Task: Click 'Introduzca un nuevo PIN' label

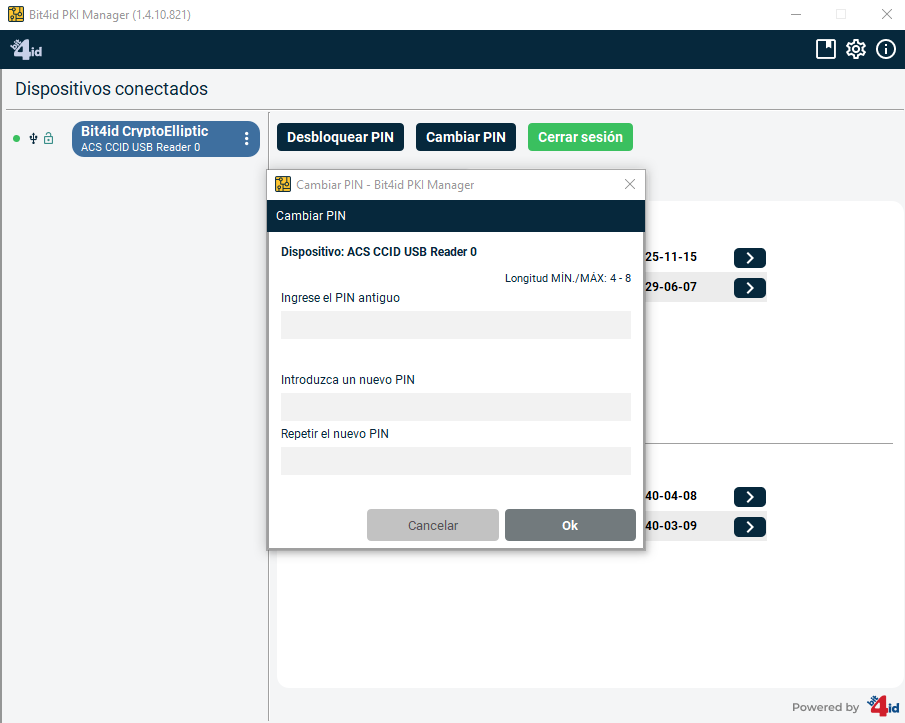Action: click(x=347, y=380)
